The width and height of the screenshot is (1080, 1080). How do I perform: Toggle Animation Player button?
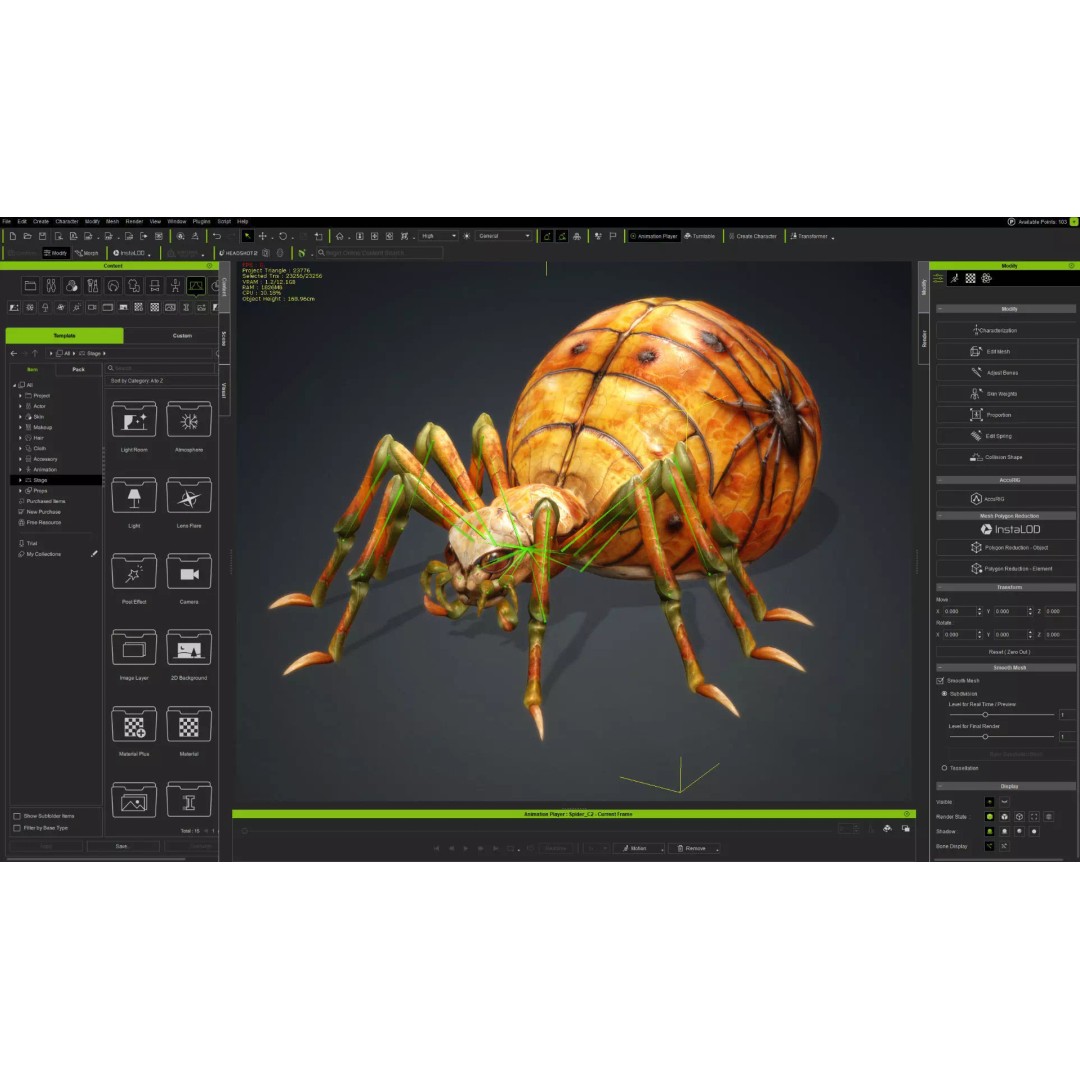[x=654, y=236]
